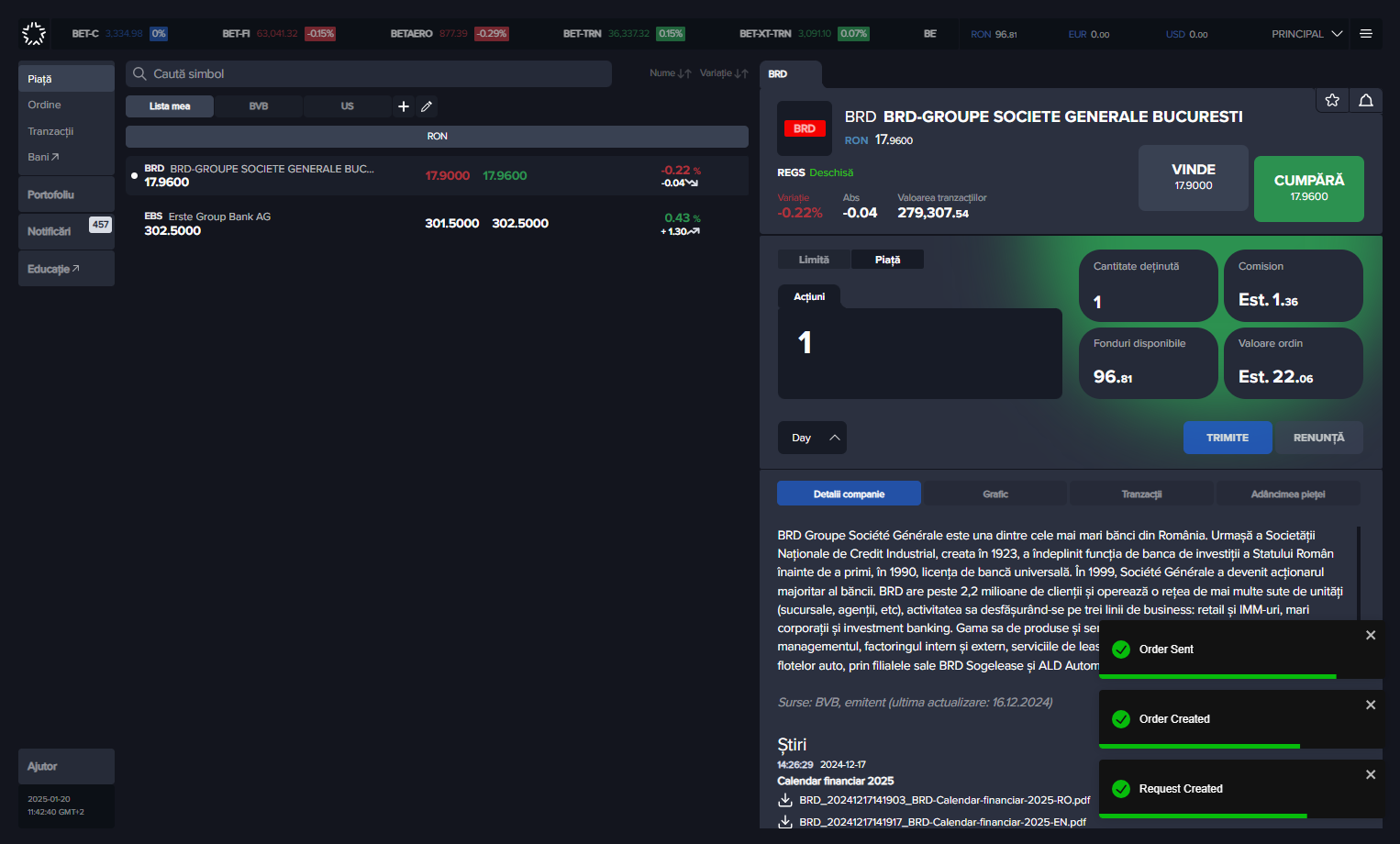Viewport: 1400px width, 844px height.
Task: Set a price alert with bell icon
Action: (1366, 100)
